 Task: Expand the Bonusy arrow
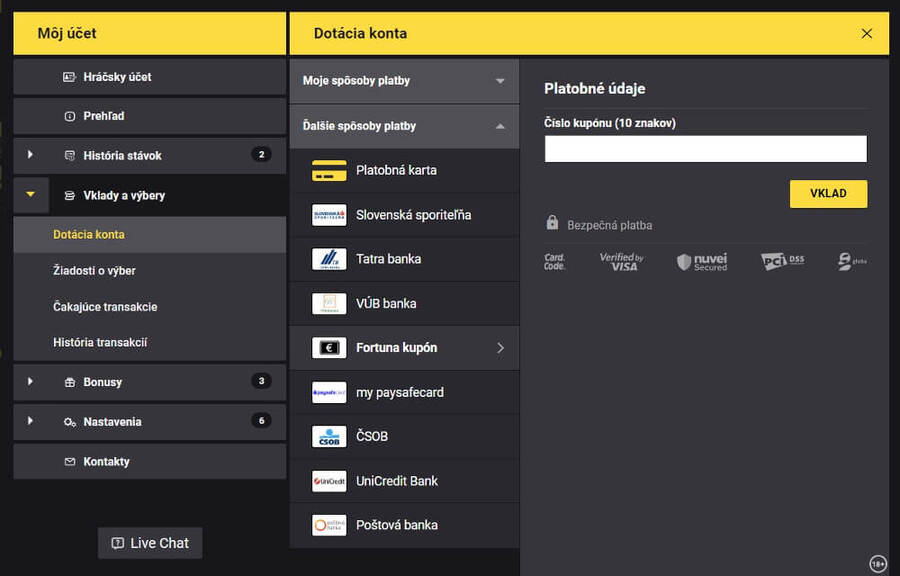coord(30,382)
